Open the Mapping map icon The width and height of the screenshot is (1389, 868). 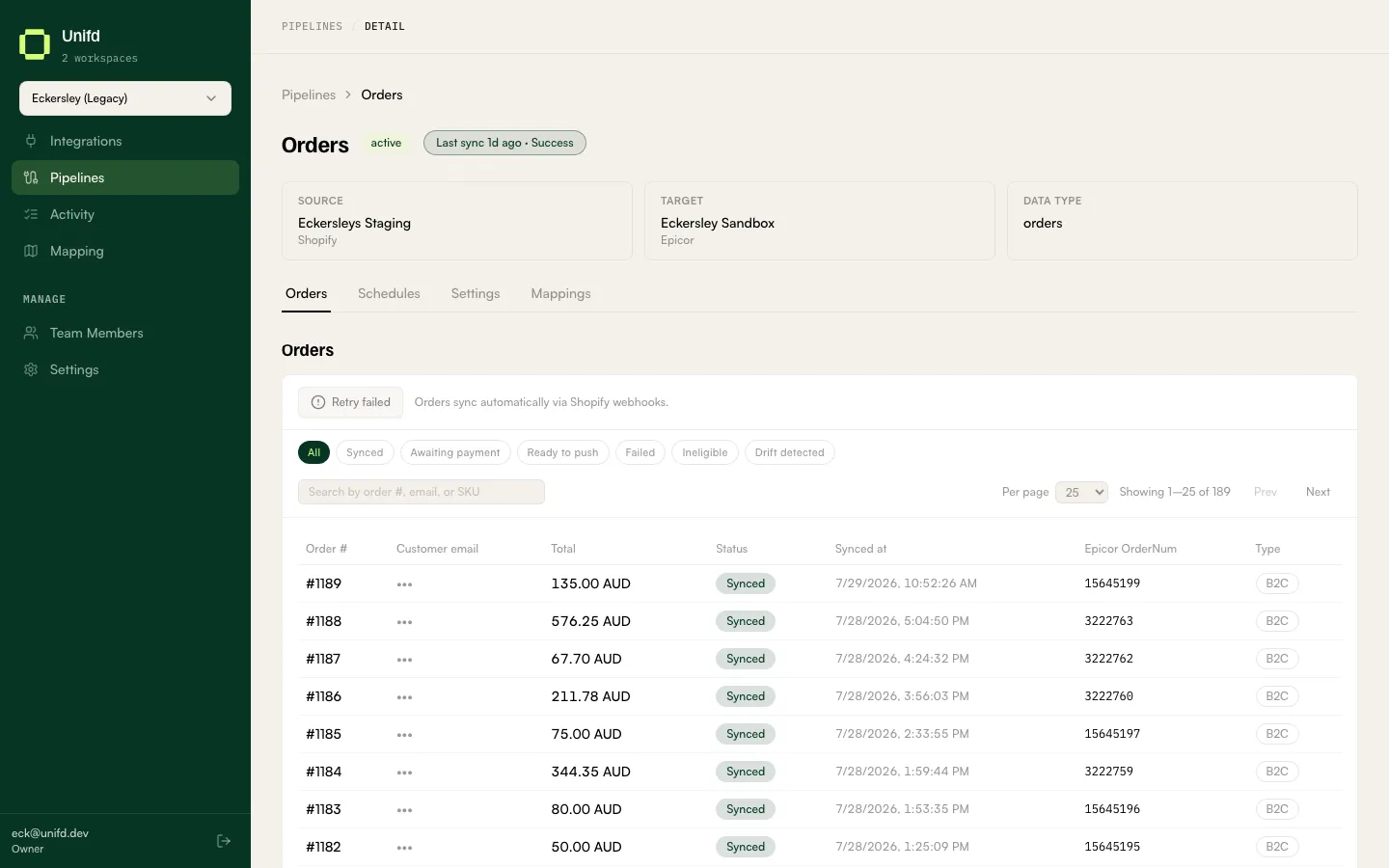click(31, 251)
